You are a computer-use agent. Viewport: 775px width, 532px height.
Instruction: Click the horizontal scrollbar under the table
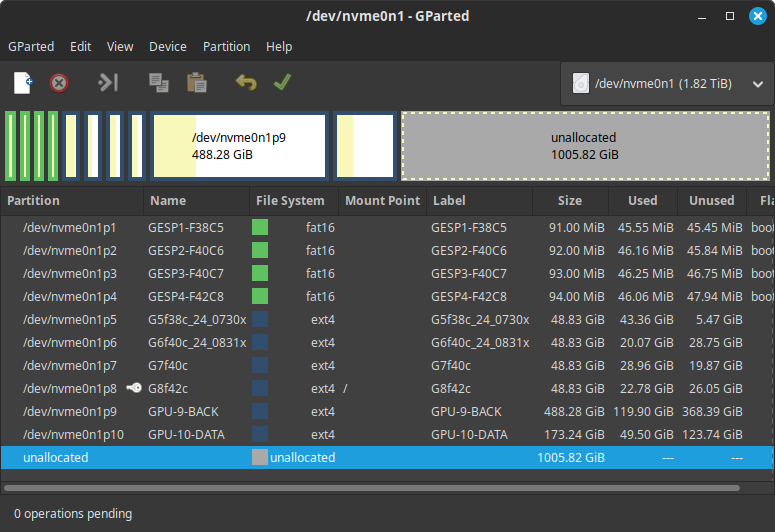point(372,488)
